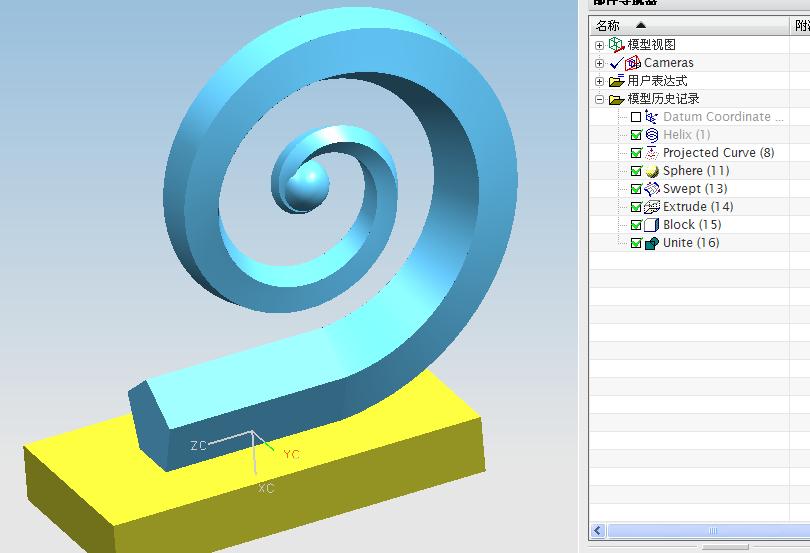Collapse the 模型历史记录 node

(599, 99)
